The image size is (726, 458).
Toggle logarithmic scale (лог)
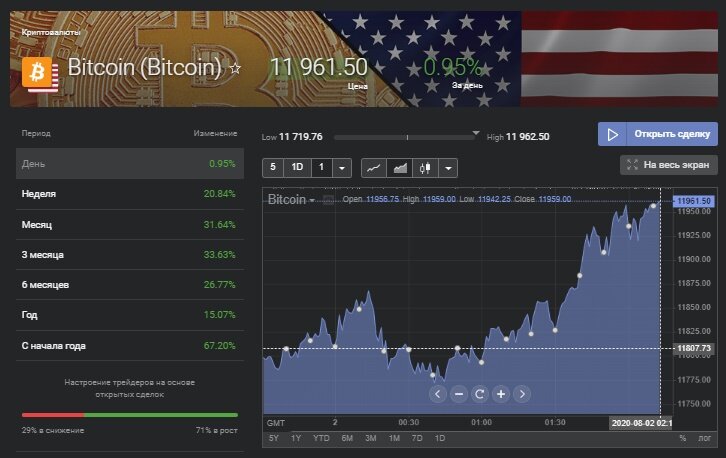click(707, 438)
